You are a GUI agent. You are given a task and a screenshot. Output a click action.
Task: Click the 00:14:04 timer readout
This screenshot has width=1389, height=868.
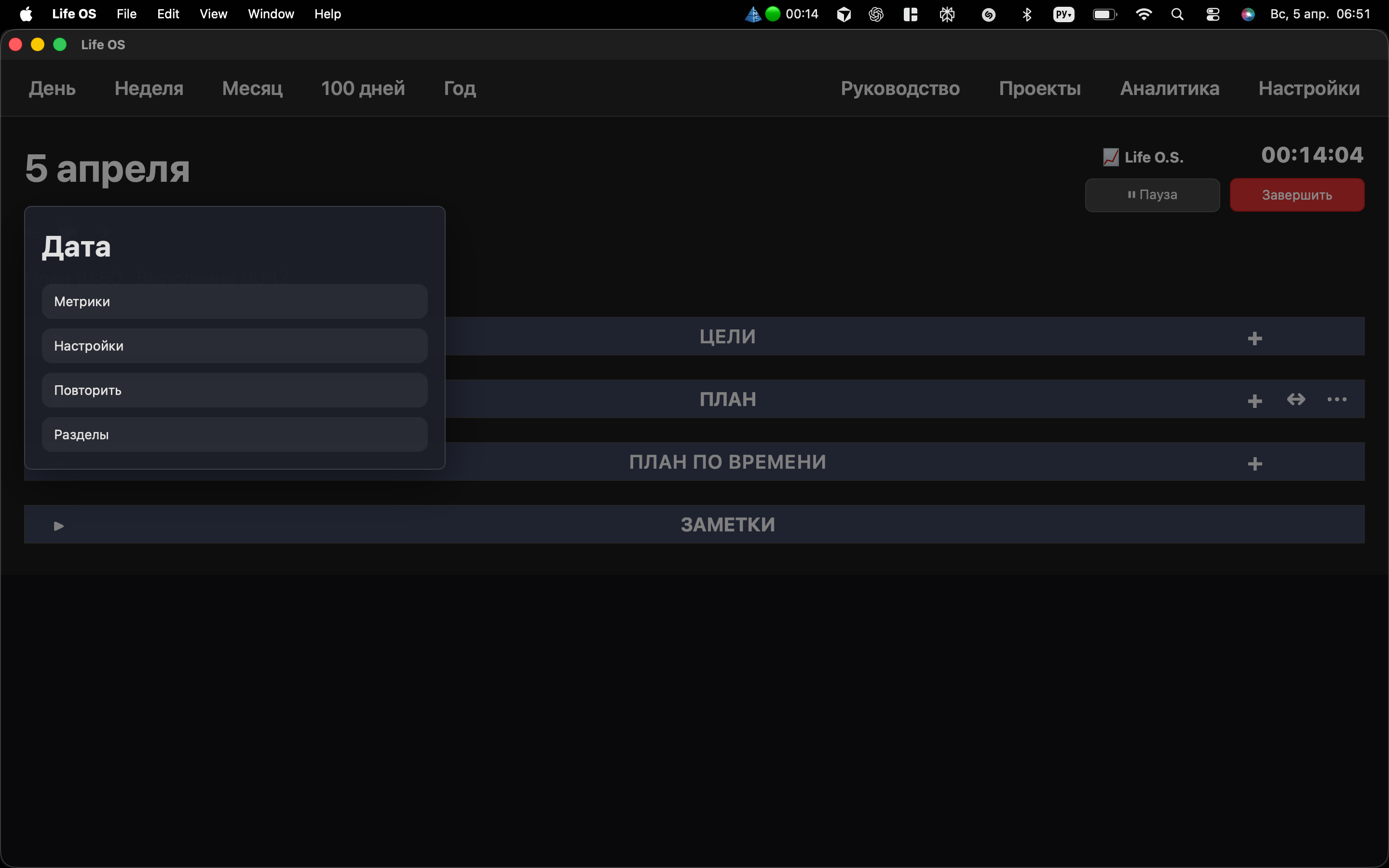tap(1312, 155)
